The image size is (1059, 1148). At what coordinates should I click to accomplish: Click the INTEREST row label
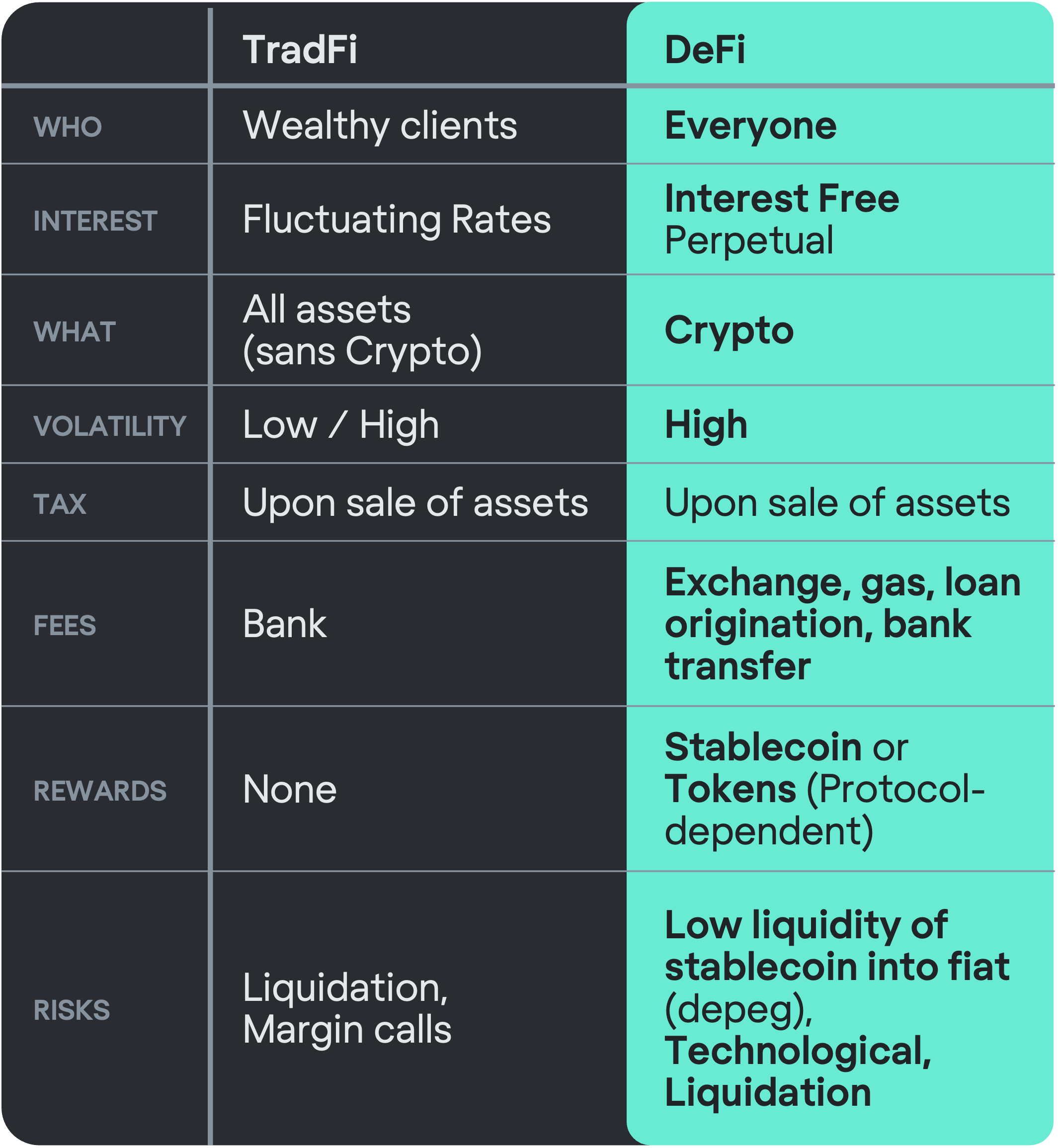(95, 221)
